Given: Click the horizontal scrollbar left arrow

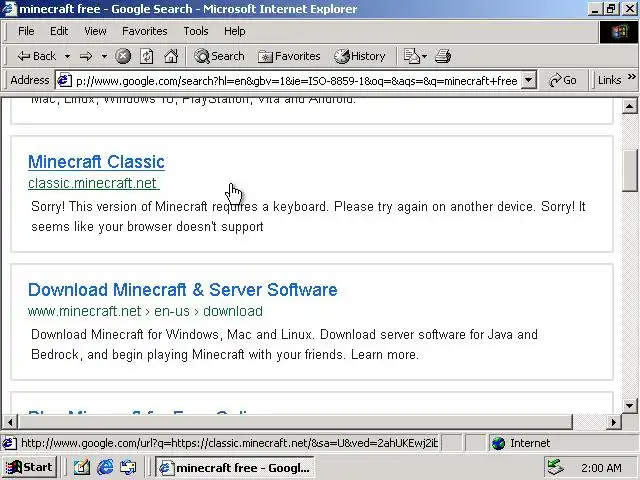Looking at the screenshot, I should [10, 422].
